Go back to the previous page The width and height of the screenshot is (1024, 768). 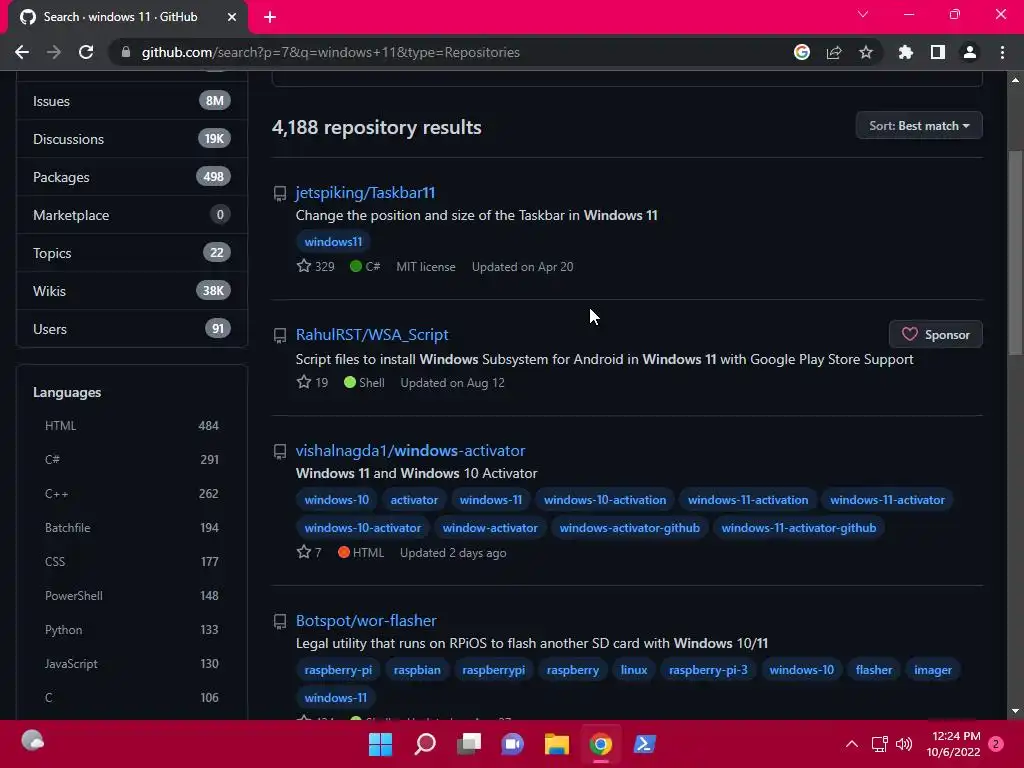[x=22, y=52]
